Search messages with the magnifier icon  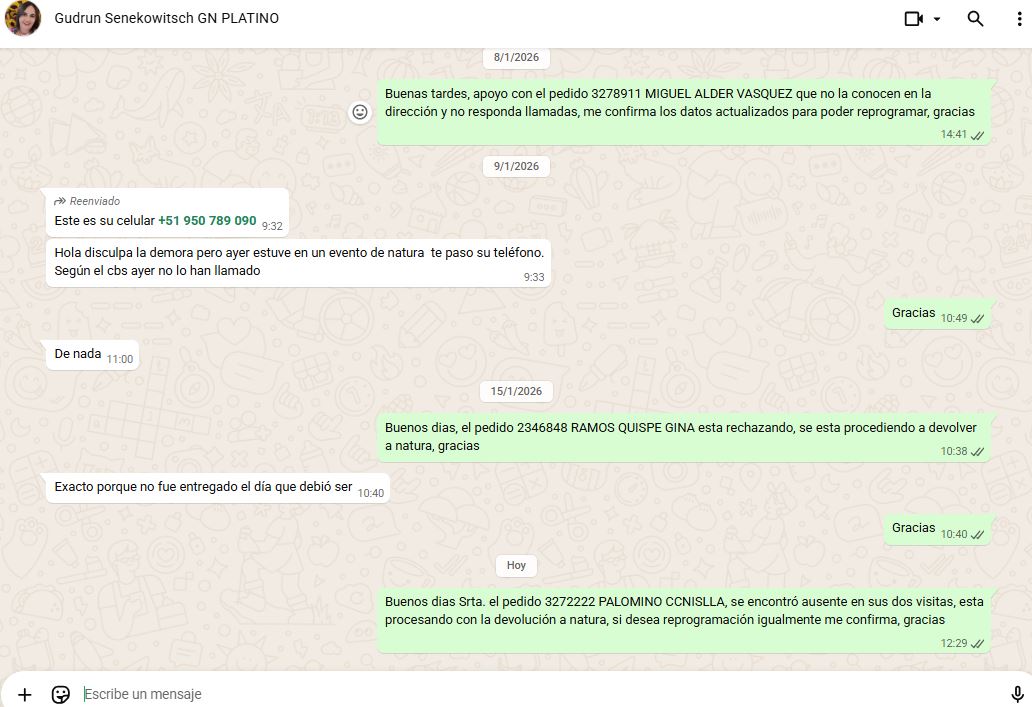click(x=975, y=19)
